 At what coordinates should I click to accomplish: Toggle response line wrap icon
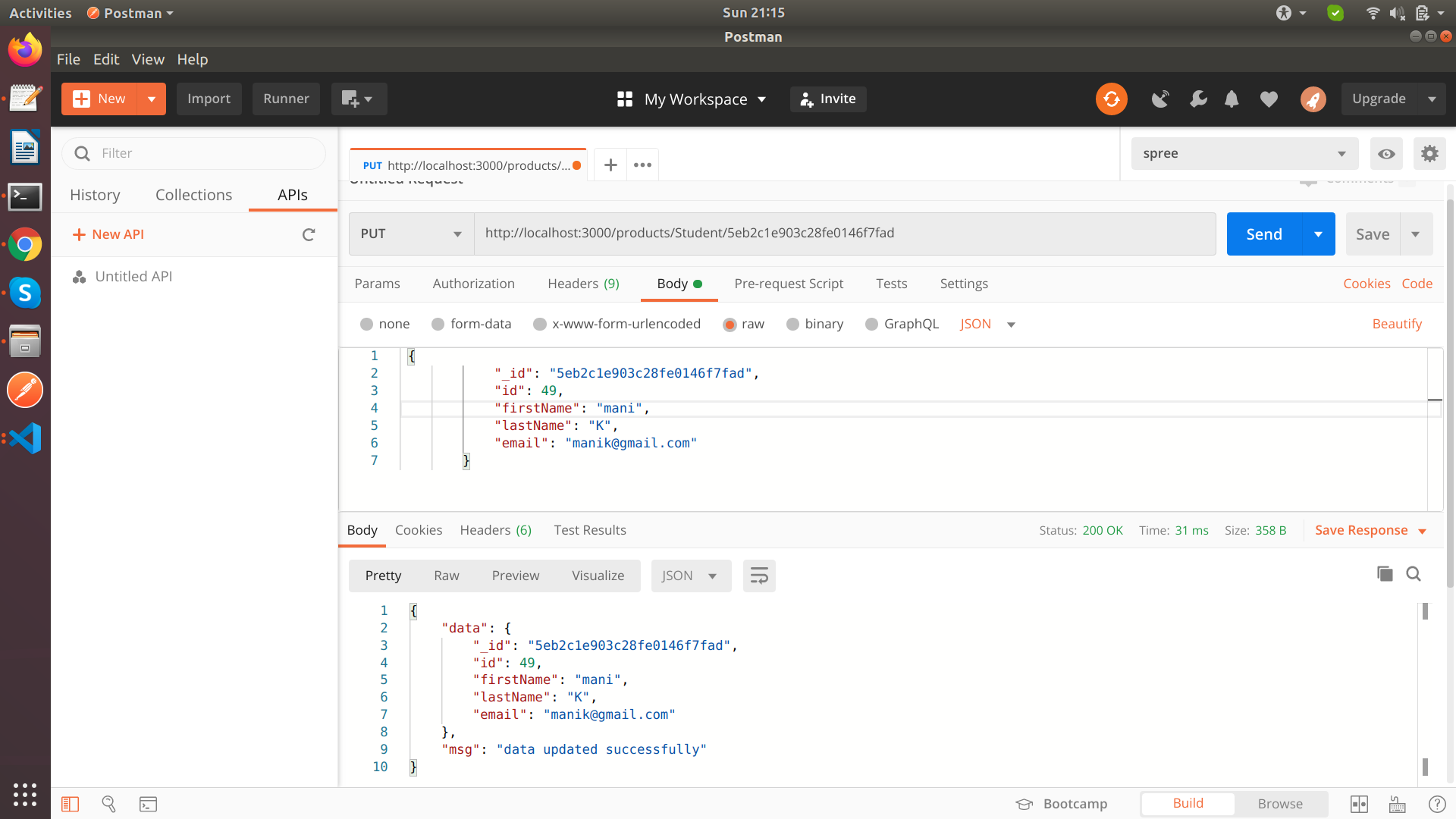[759, 576]
